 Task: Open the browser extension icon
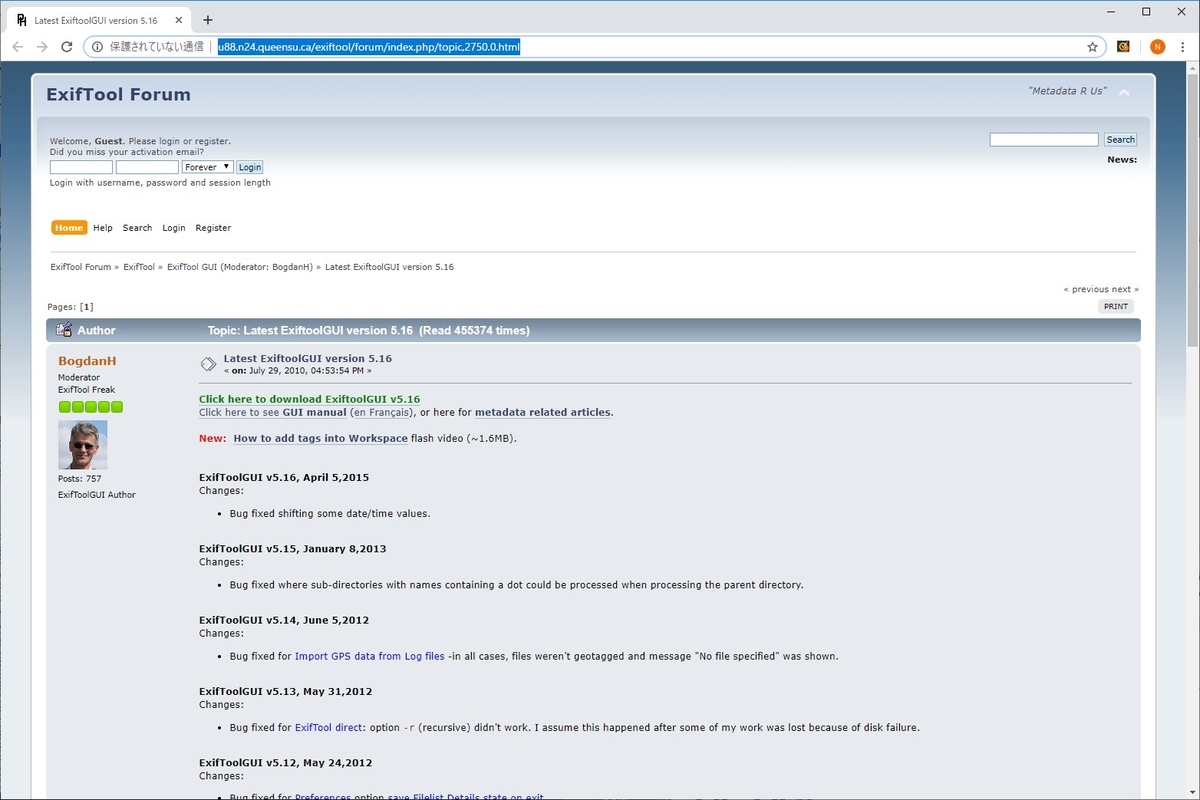click(1124, 47)
